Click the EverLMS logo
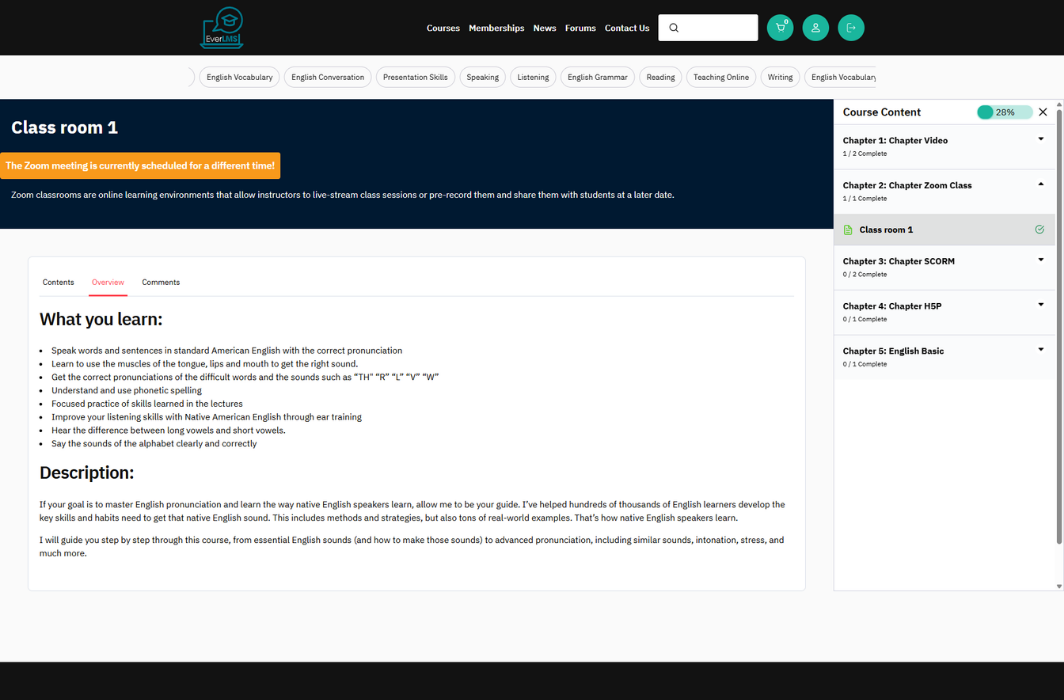This screenshot has width=1064, height=700. coord(221,28)
